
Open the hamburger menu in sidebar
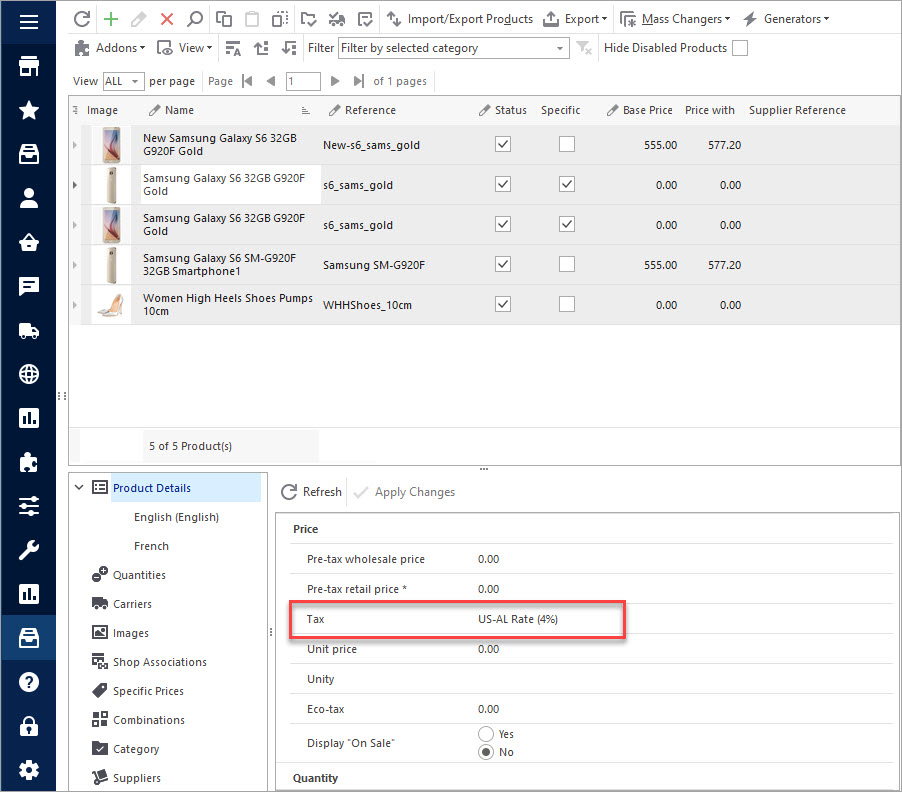pyautogui.click(x=29, y=22)
